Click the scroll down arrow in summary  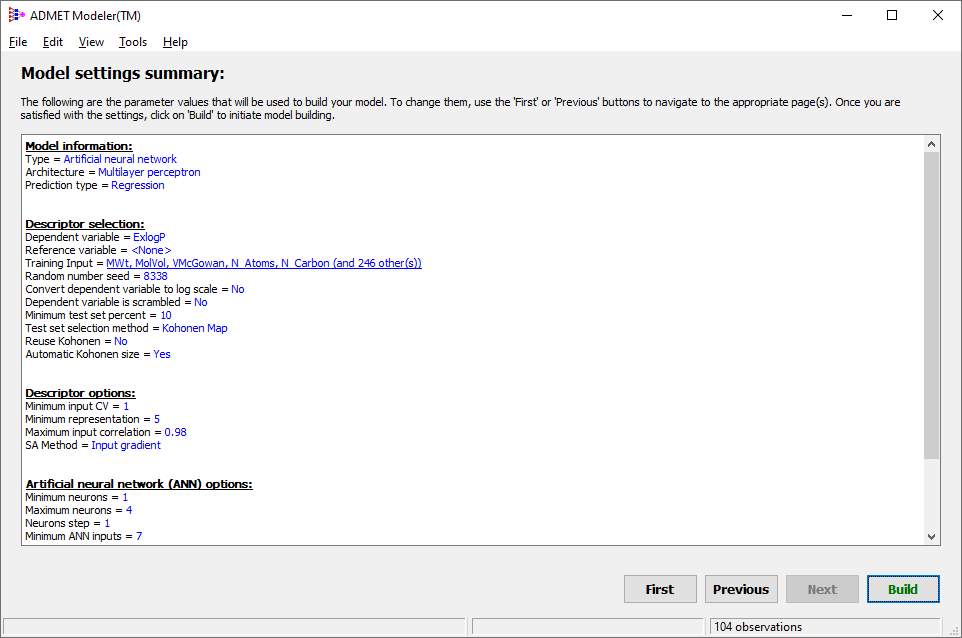[931, 536]
